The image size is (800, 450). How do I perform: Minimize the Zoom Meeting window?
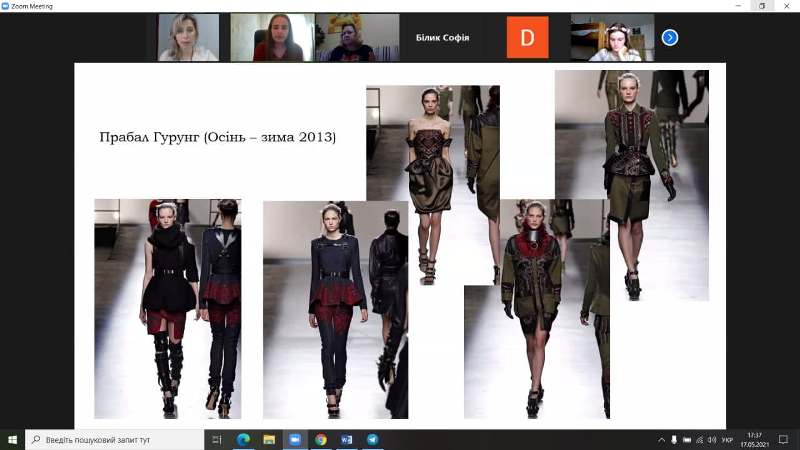[x=738, y=6]
